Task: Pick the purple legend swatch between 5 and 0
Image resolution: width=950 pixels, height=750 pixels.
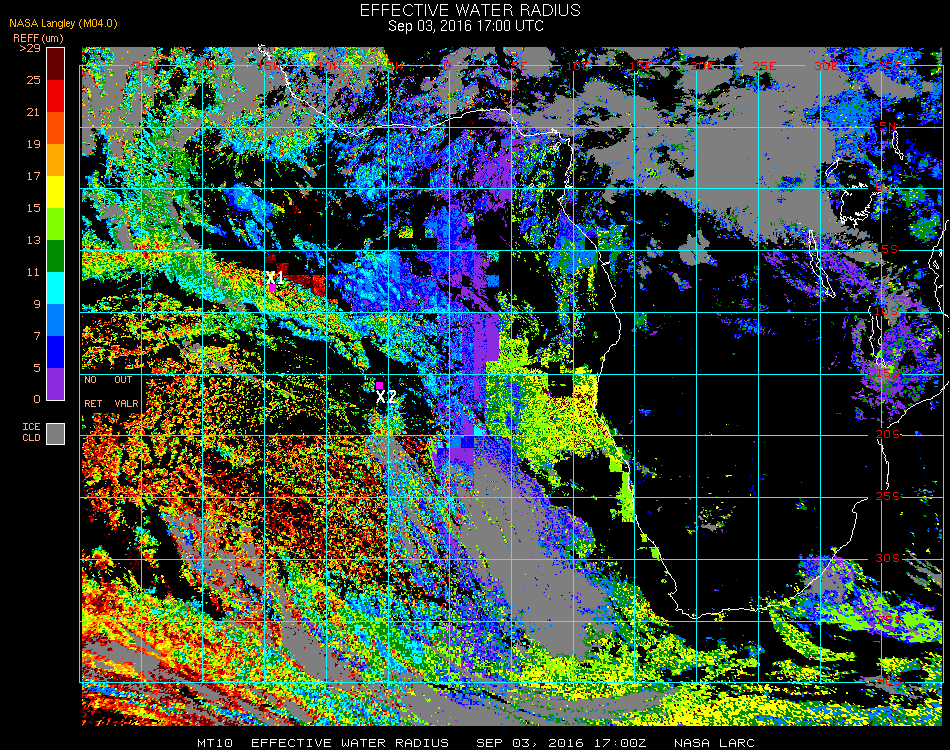Action: click(x=56, y=384)
